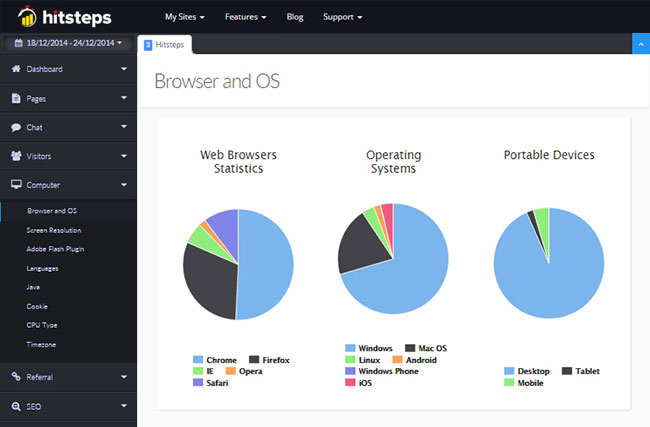The width and height of the screenshot is (650, 427).
Task: Expand the Features dropdown menu
Action: pos(245,17)
